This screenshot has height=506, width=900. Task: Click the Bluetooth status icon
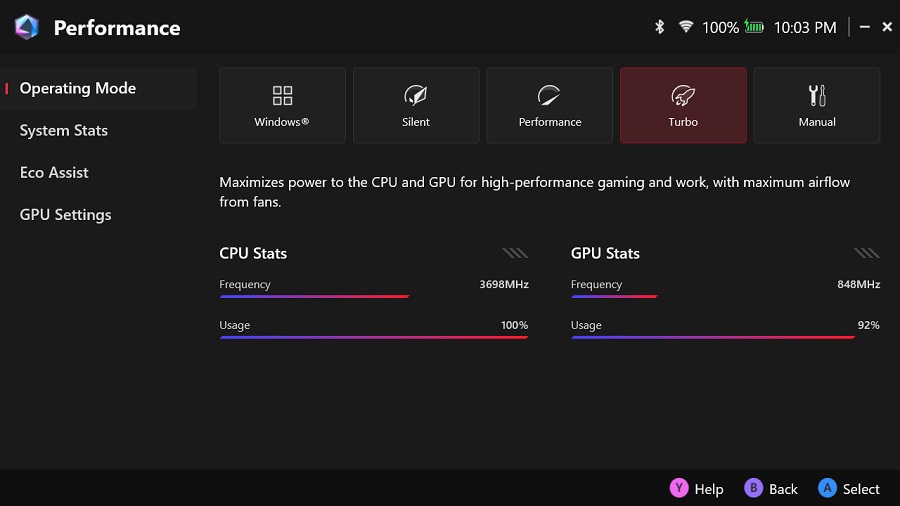tap(660, 28)
